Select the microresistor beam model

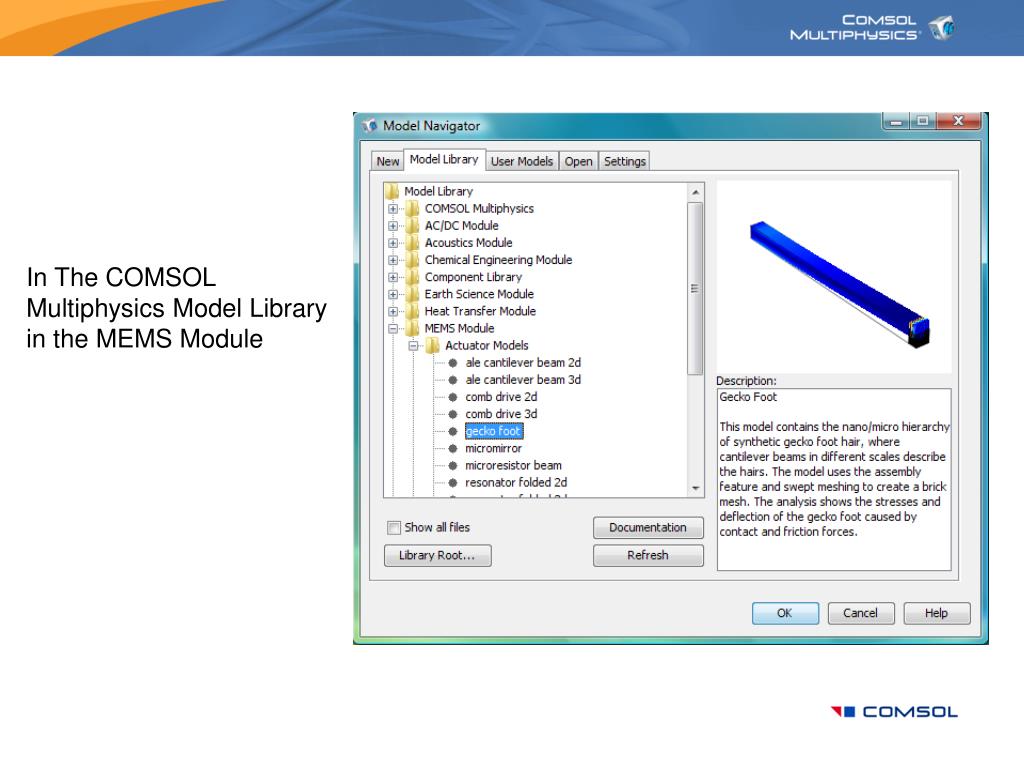coord(513,466)
